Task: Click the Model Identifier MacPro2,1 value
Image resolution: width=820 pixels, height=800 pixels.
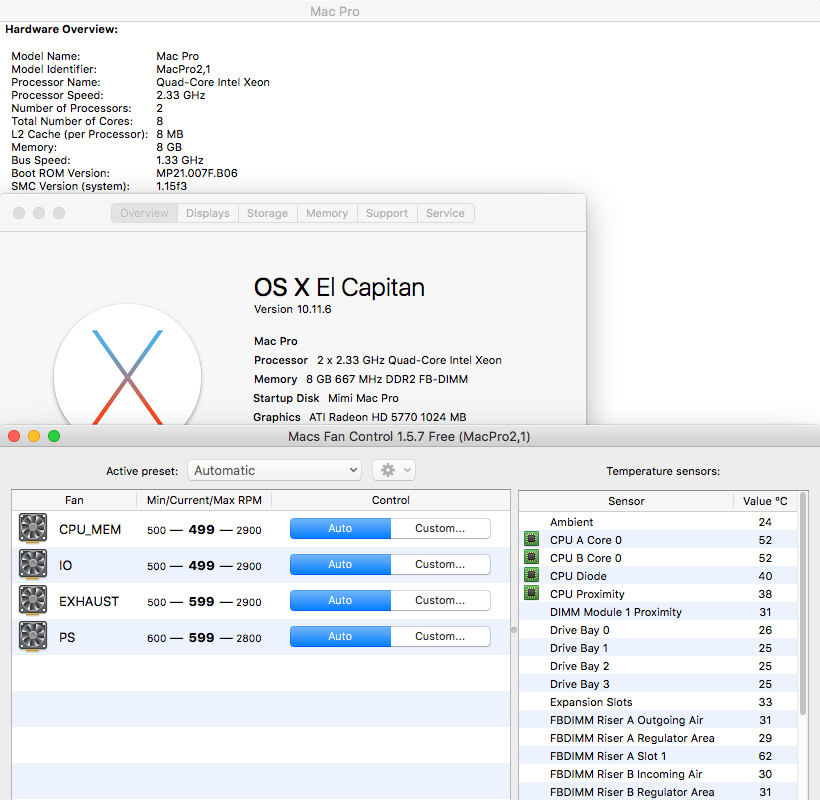Action: click(183, 69)
